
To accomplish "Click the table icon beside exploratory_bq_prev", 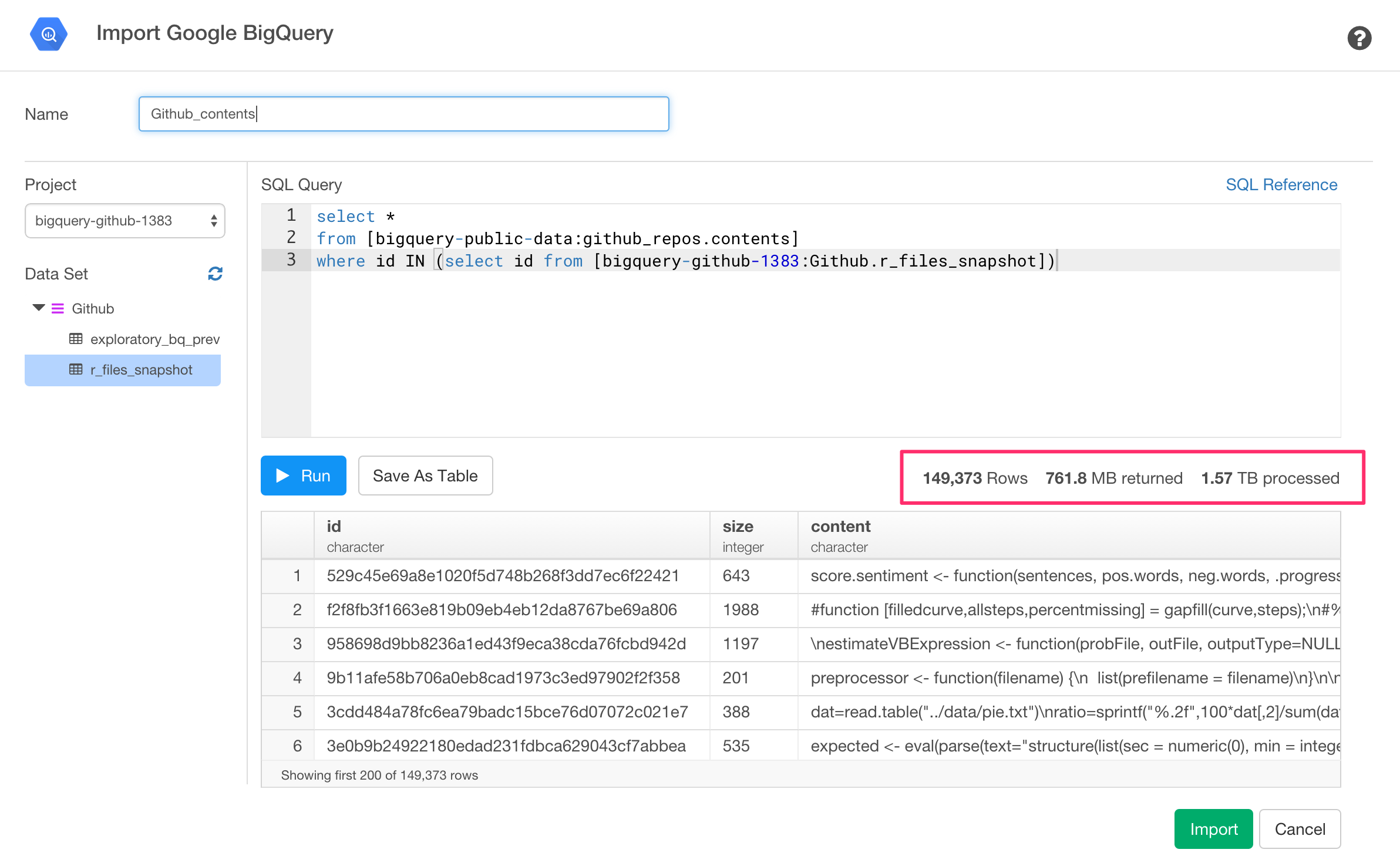I will [76, 339].
